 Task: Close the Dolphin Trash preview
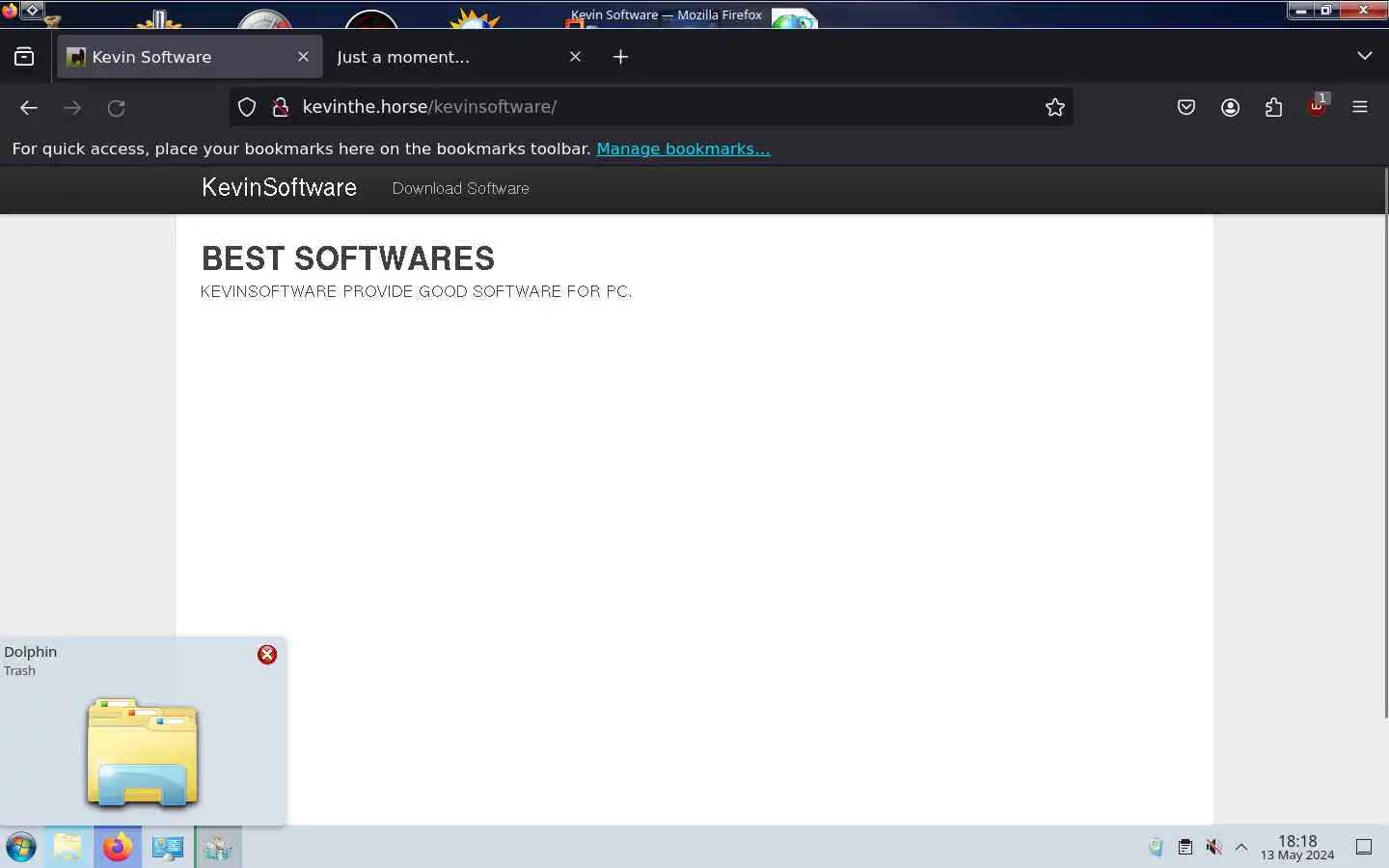[x=267, y=655]
